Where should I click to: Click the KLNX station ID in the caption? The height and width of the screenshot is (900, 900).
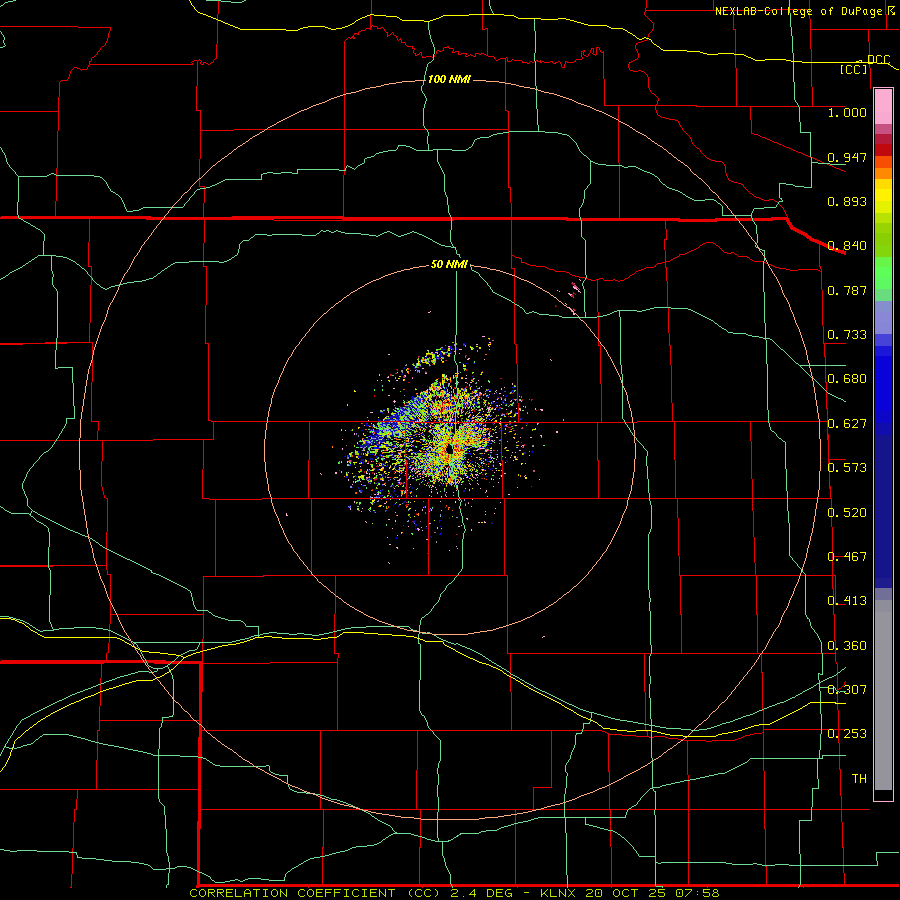click(x=560, y=893)
